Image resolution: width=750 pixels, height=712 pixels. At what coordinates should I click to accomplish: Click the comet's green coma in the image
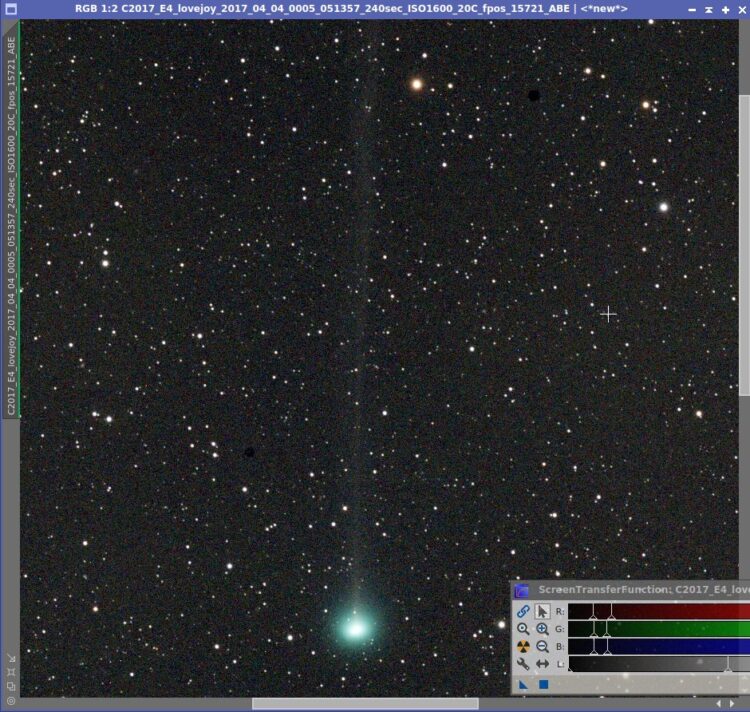[x=355, y=628]
